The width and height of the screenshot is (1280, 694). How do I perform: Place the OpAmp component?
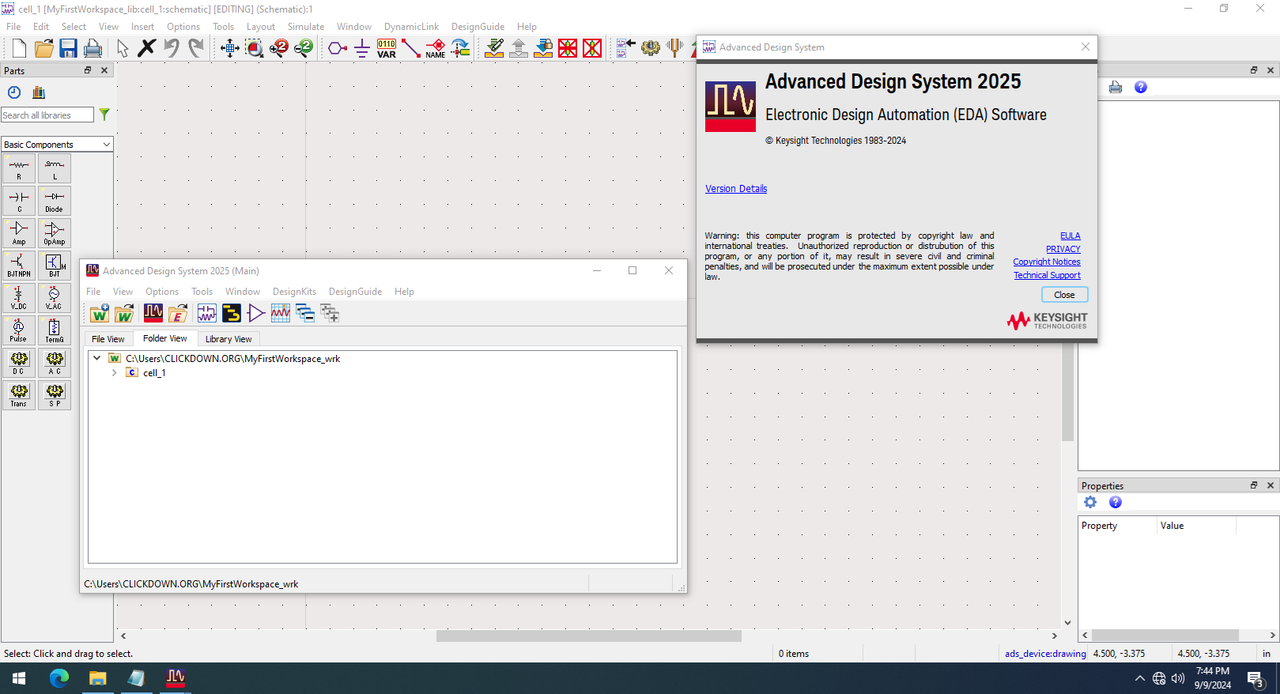click(55, 234)
